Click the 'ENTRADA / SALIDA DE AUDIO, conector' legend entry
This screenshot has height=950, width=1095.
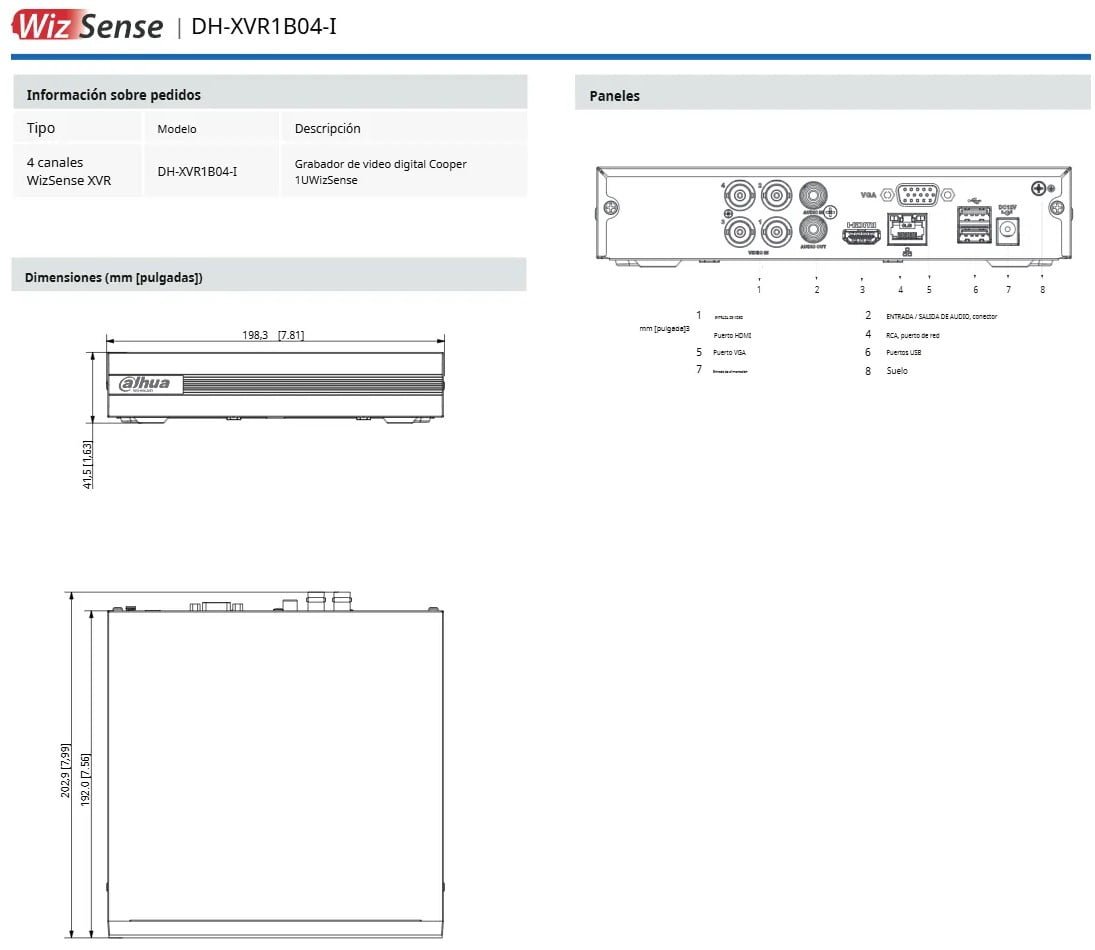(941, 316)
